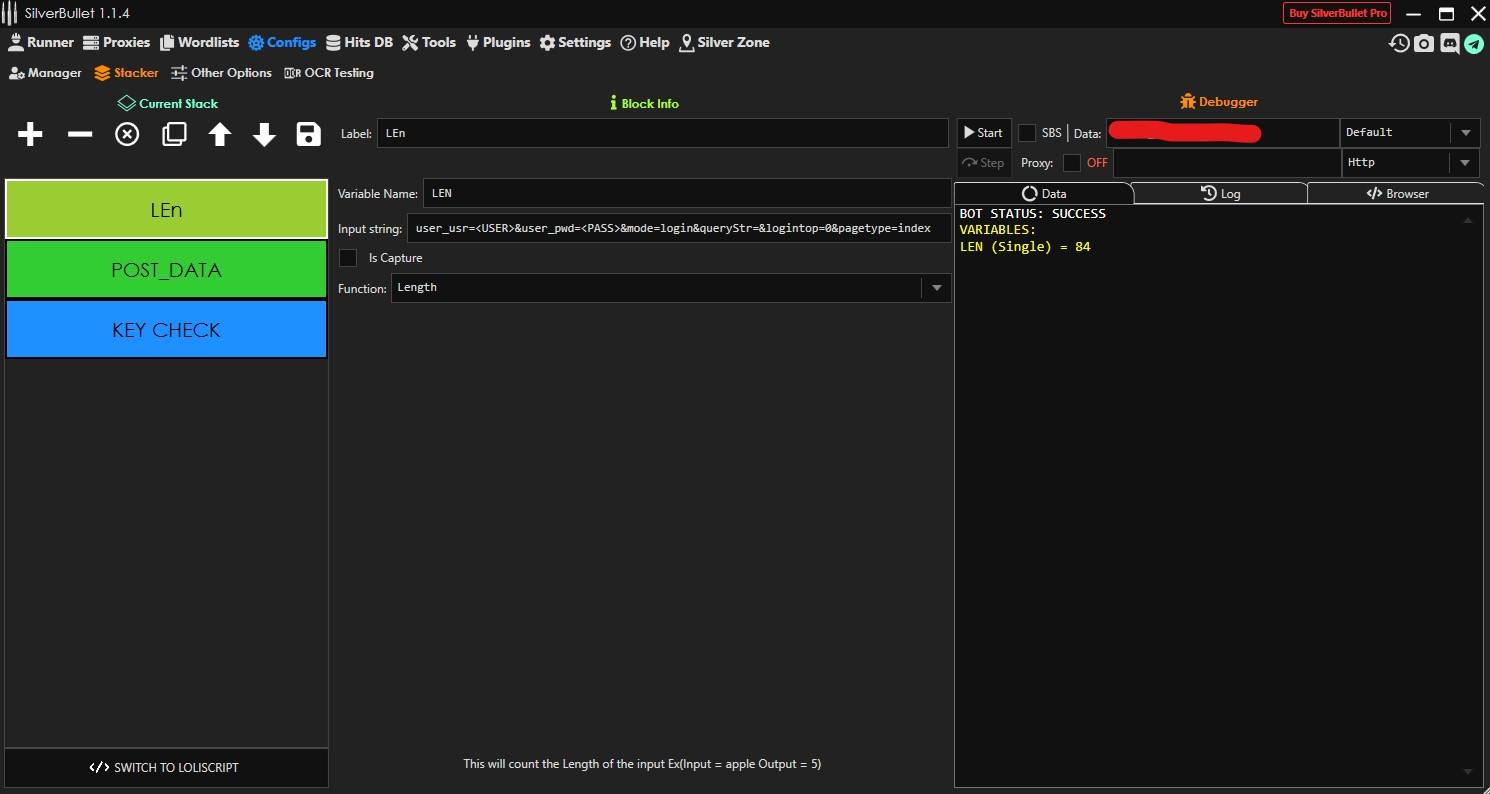The image size is (1490, 794).
Task: Open the Default data type dropdown
Action: (1409, 132)
